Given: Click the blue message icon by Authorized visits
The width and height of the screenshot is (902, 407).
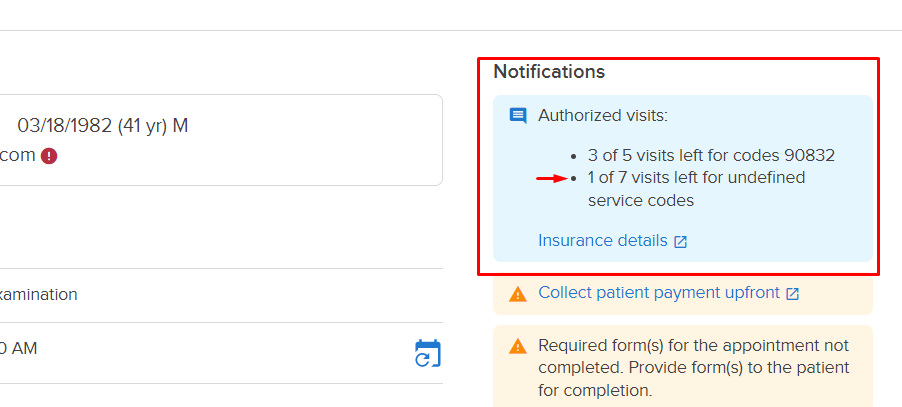Looking at the screenshot, I should (x=518, y=116).
